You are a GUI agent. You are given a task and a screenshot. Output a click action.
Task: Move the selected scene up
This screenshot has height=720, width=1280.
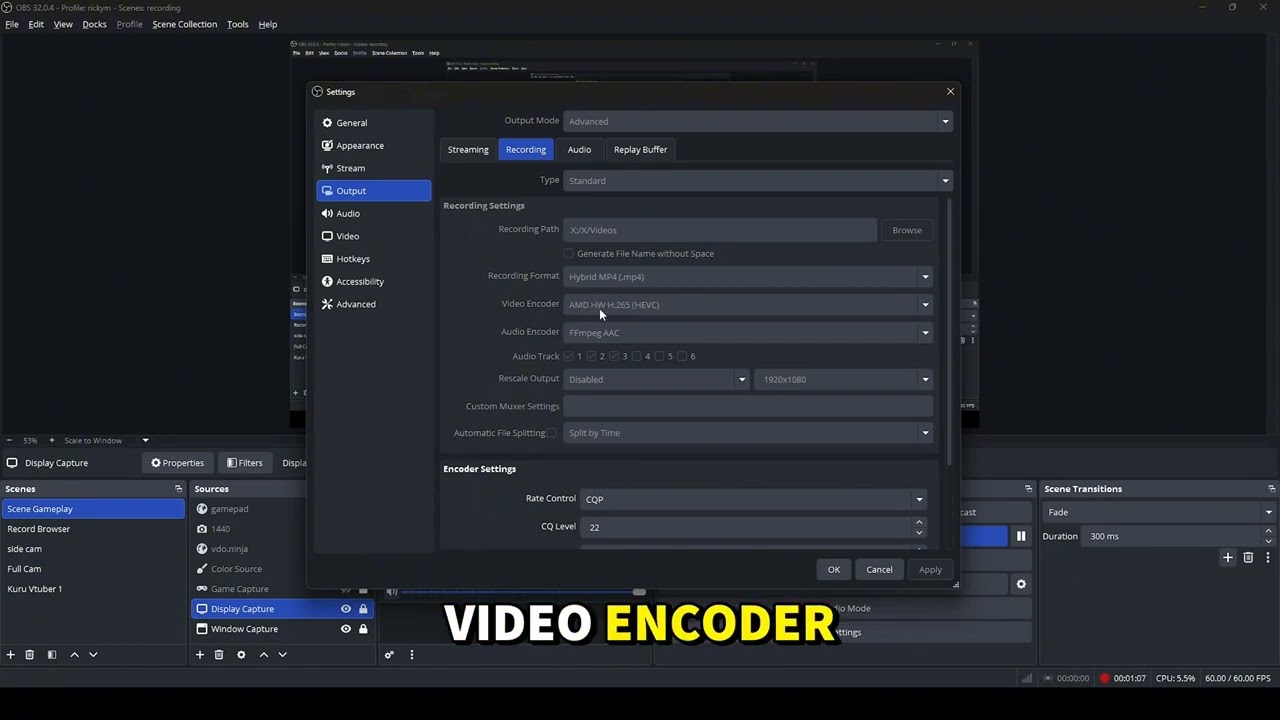(x=74, y=655)
